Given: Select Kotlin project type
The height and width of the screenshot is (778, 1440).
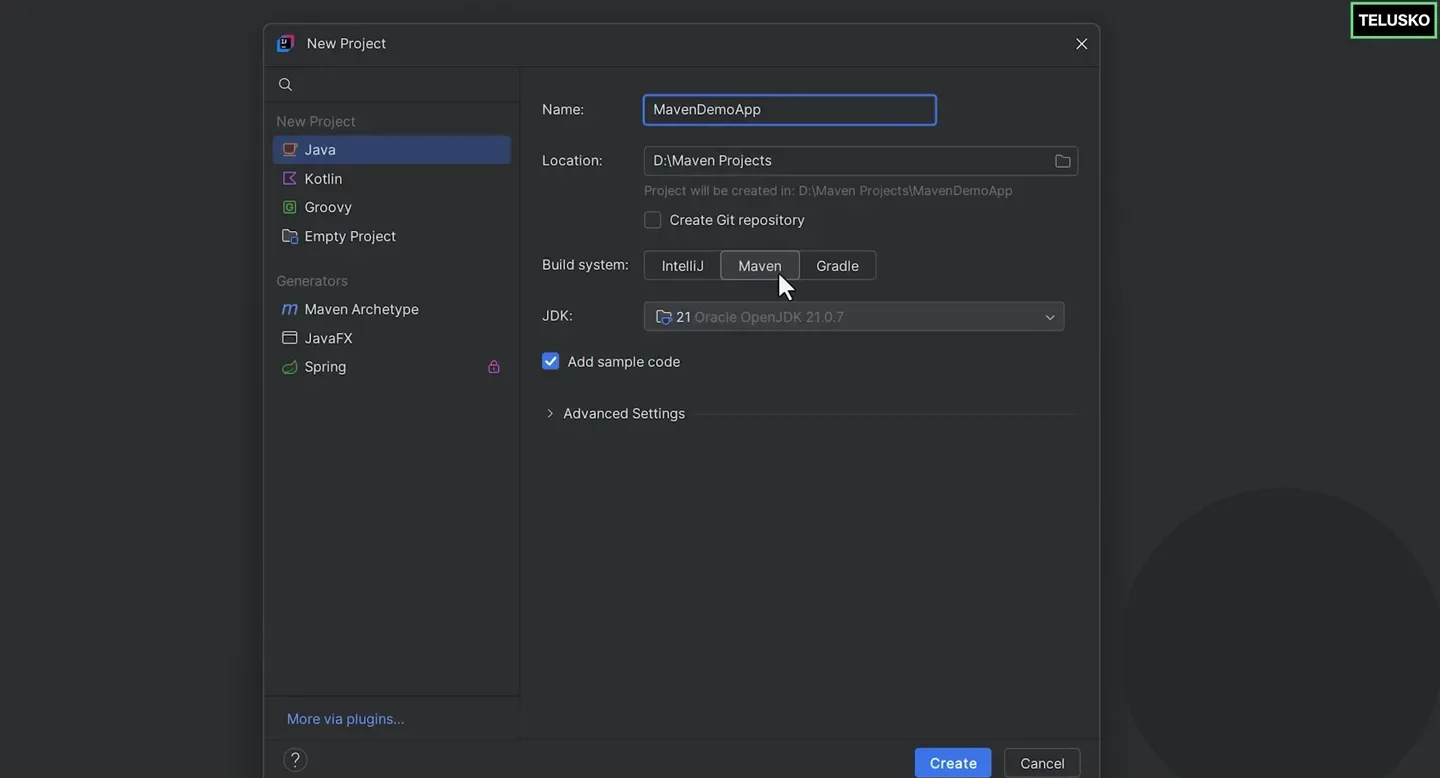Looking at the screenshot, I should point(392,178).
